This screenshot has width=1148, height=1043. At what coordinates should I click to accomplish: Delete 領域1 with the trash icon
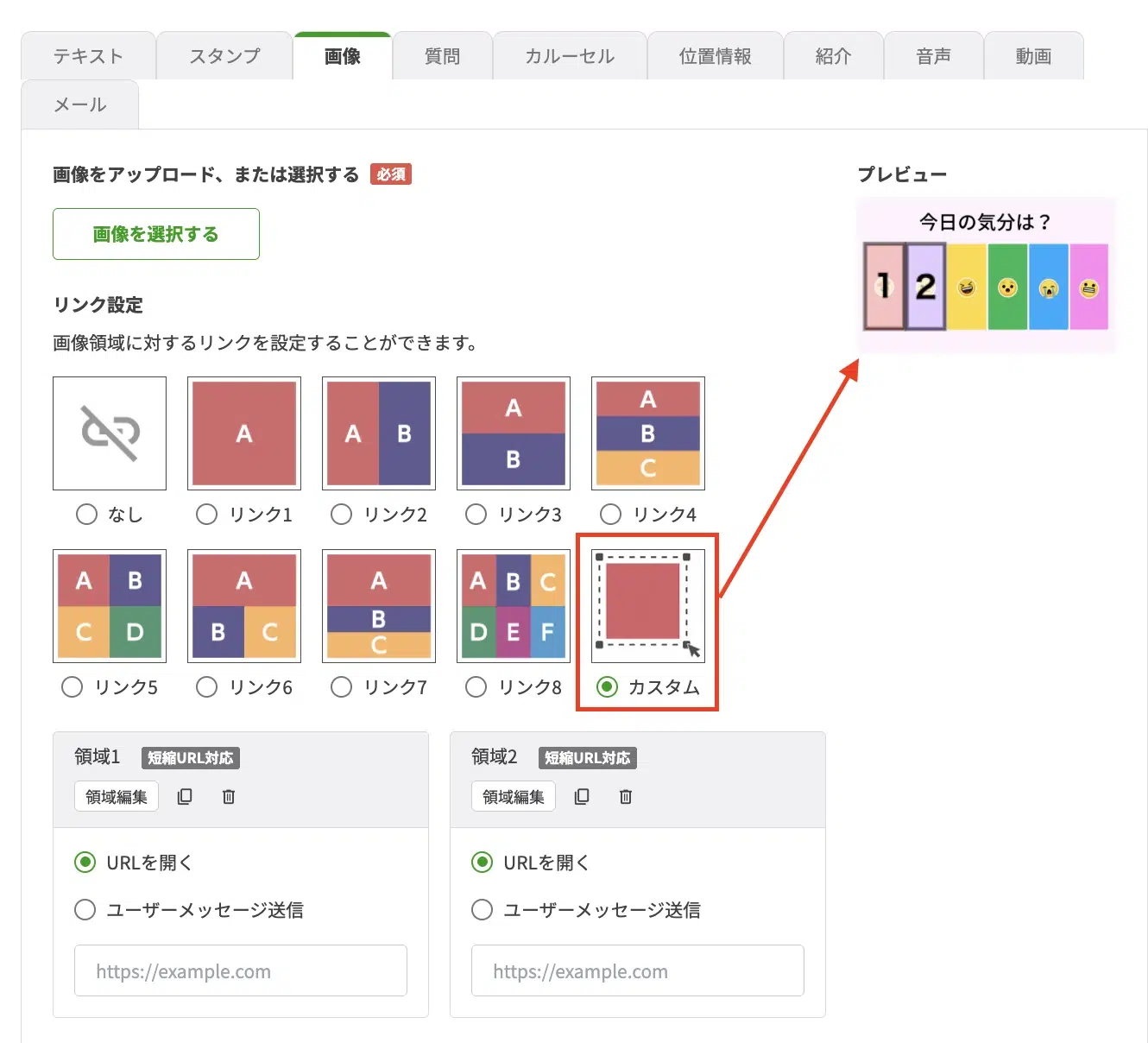[229, 797]
